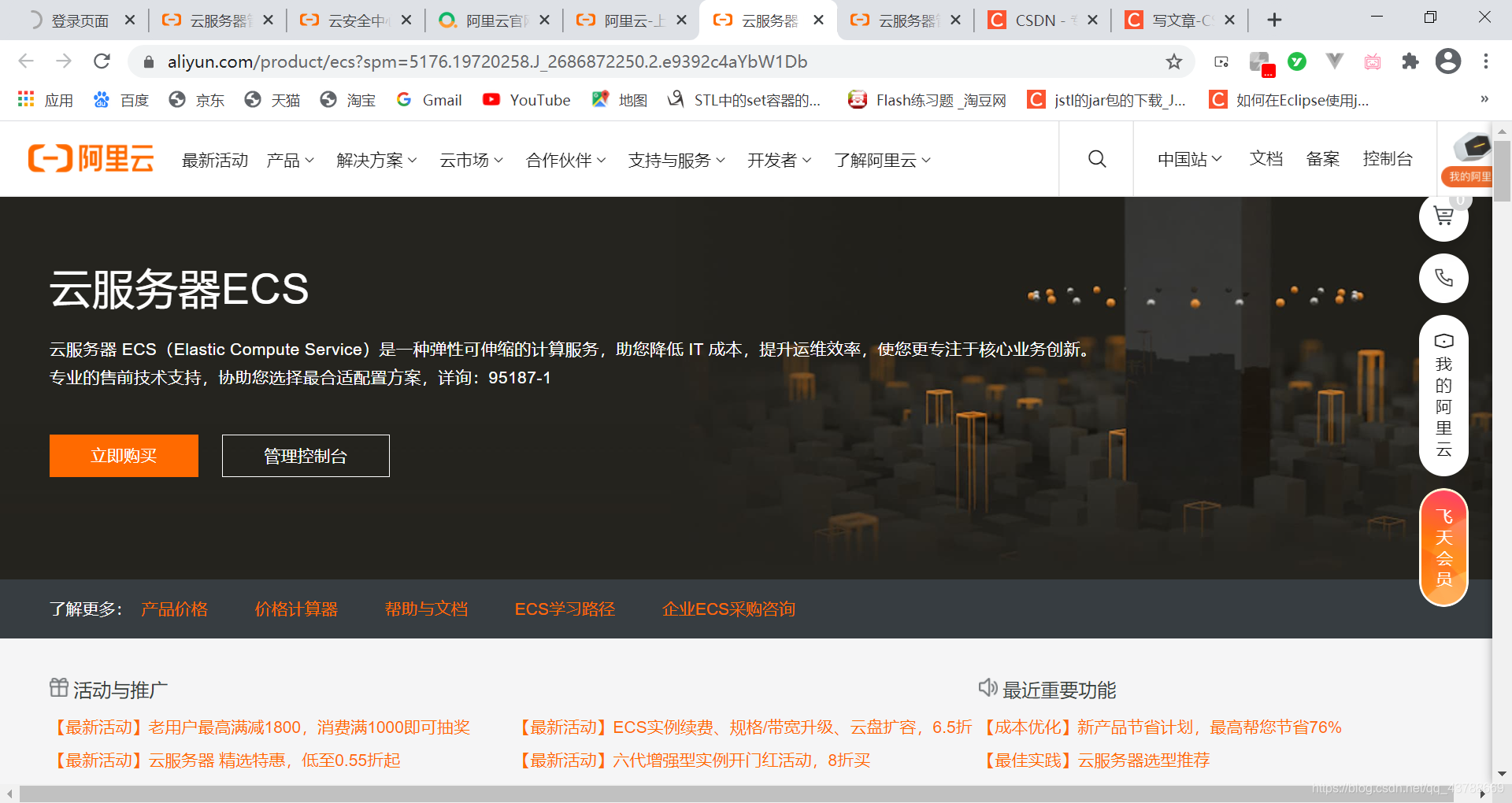Open the 百度 bookmark

(121, 100)
